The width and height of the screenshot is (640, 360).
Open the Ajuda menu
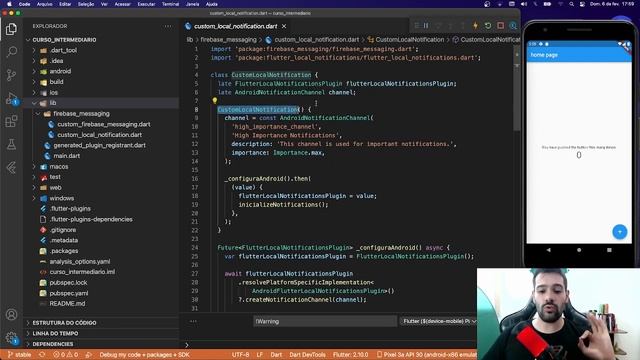(211, 4)
